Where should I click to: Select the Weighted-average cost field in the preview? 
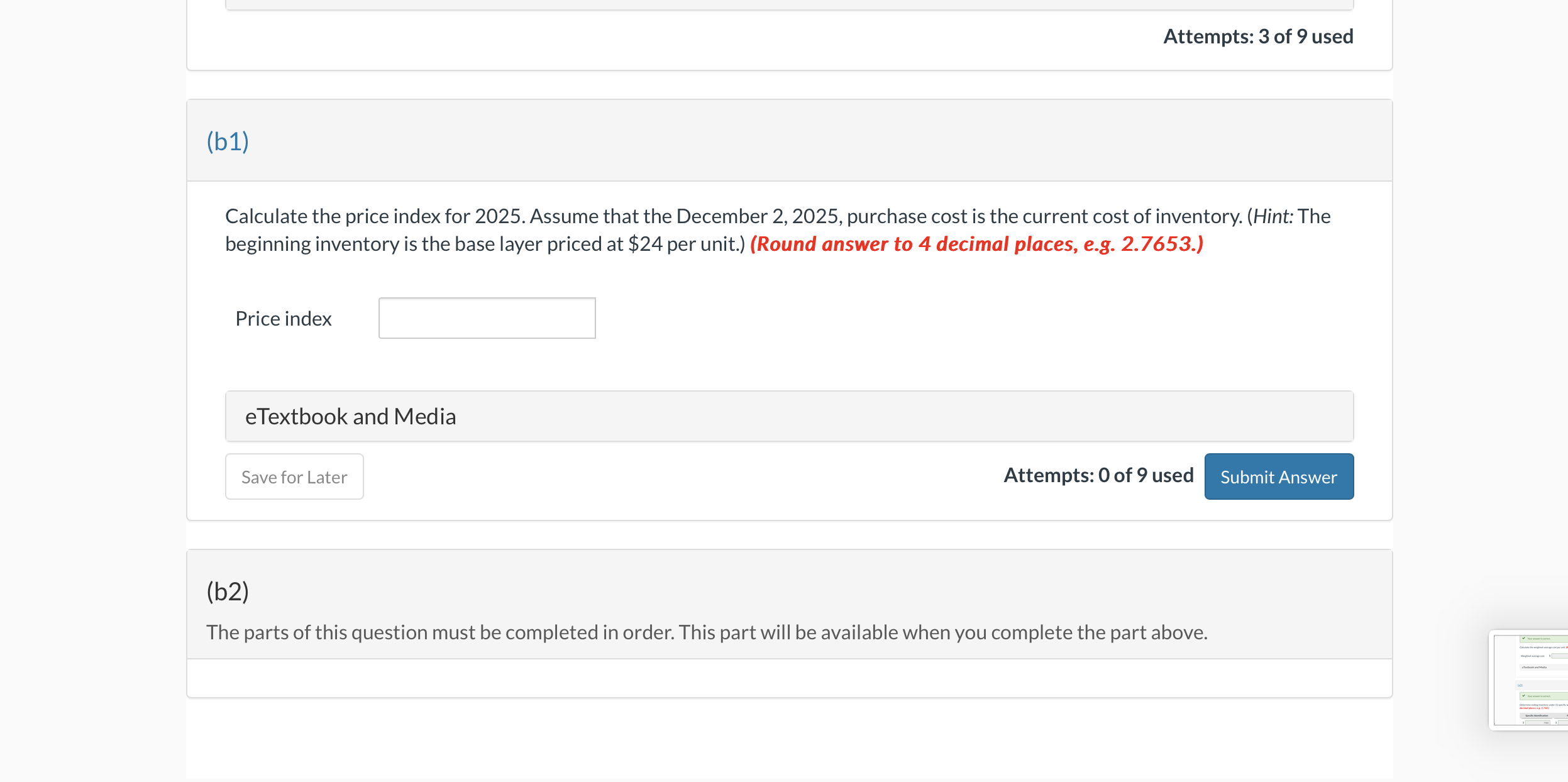coord(1560,656)
